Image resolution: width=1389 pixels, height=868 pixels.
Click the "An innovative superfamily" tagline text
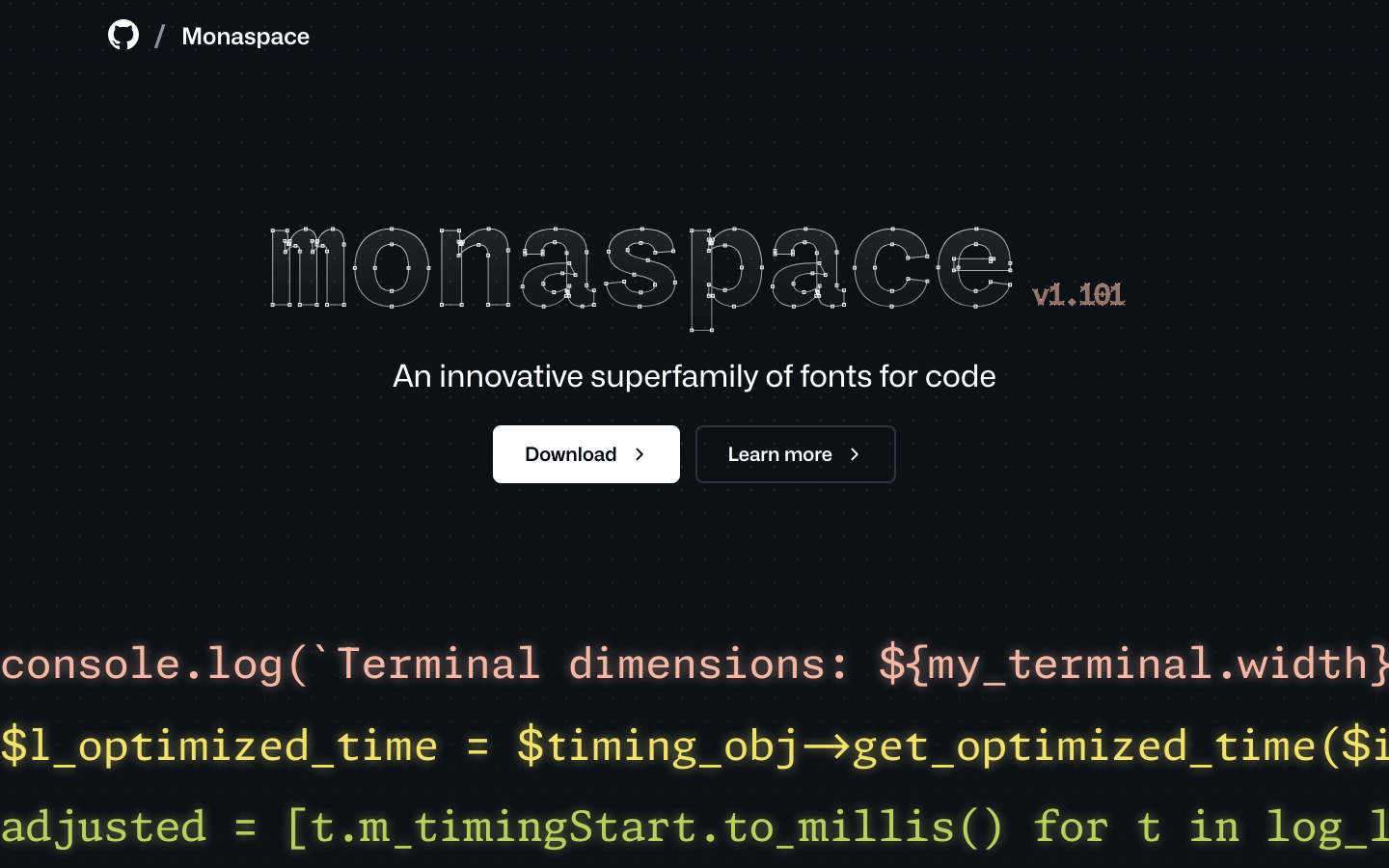(694, 376)
